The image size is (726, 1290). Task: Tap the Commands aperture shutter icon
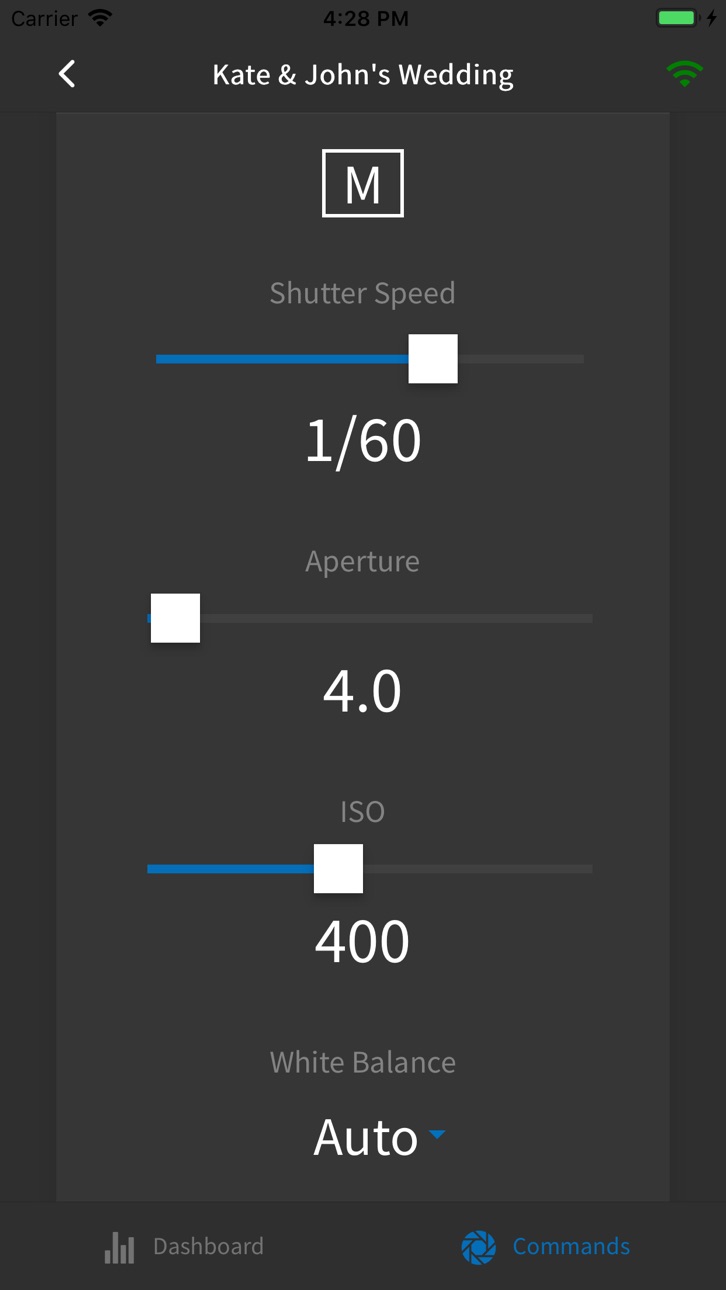(478, 1247)
